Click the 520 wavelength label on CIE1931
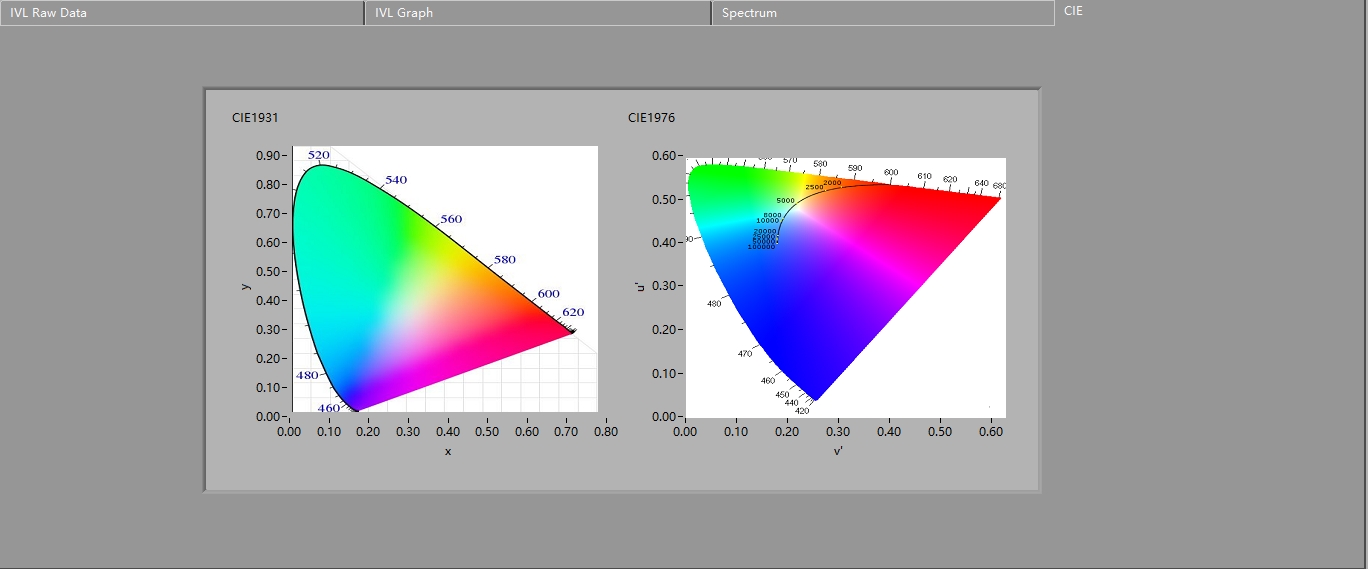This screenshot has height=569, width=1368. 318,155
